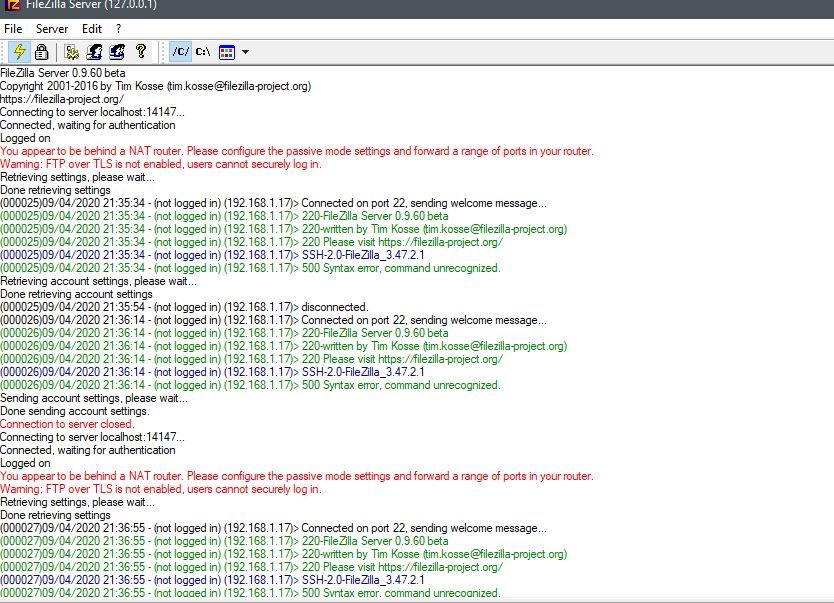
Task: Select the first NAT router warning line
Action: (296, 151)
